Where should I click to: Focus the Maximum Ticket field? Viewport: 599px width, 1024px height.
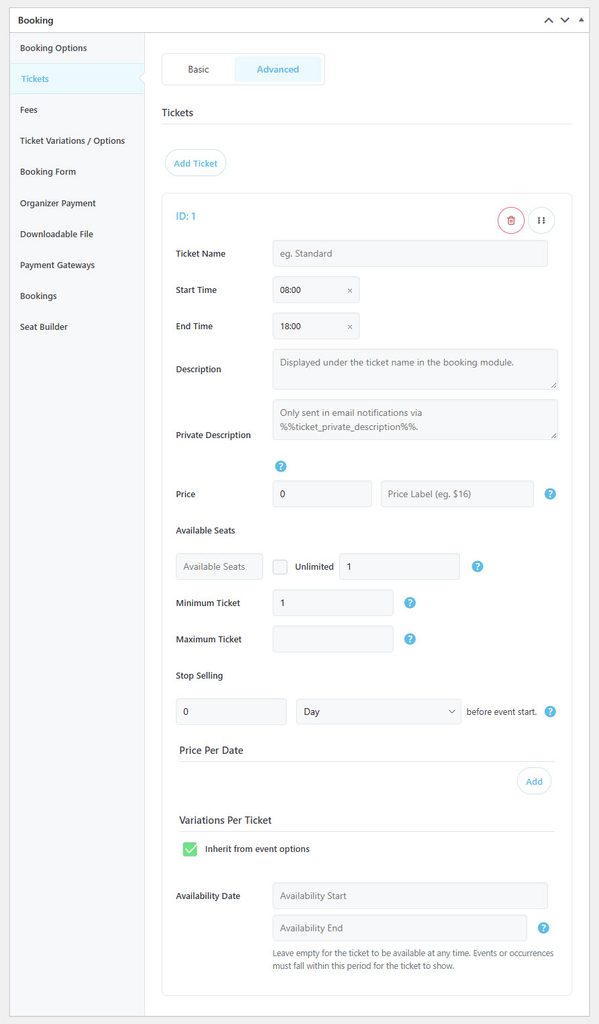[x=333, y=639]
